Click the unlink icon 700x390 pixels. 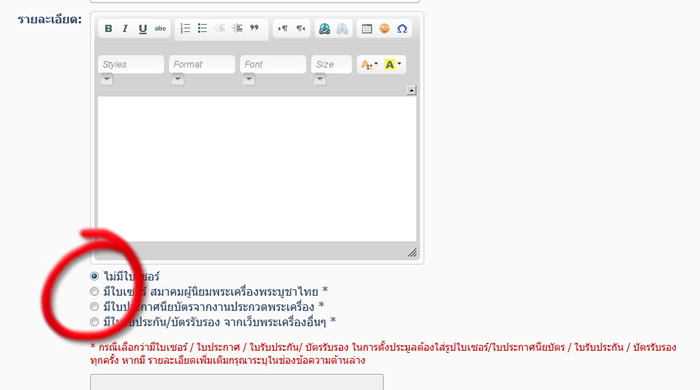(x=342, y=29)
